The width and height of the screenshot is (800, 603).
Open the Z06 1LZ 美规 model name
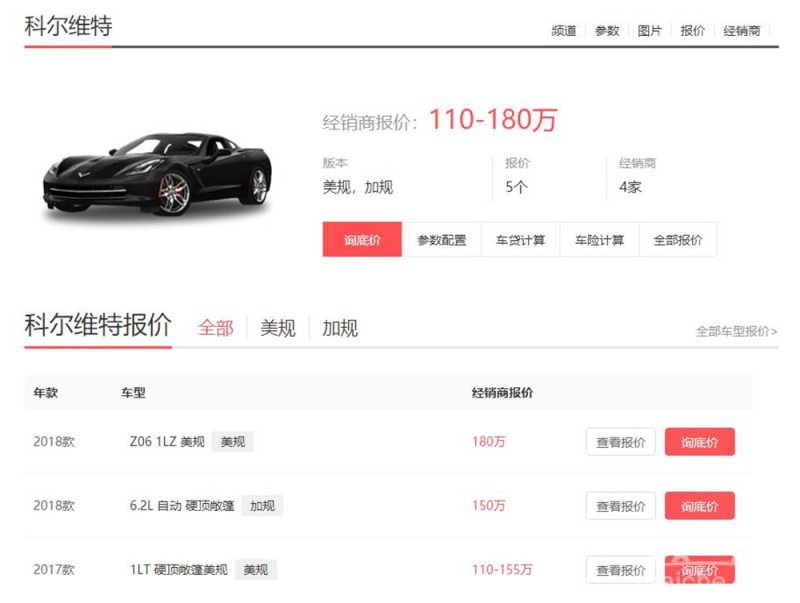(167, 442)
